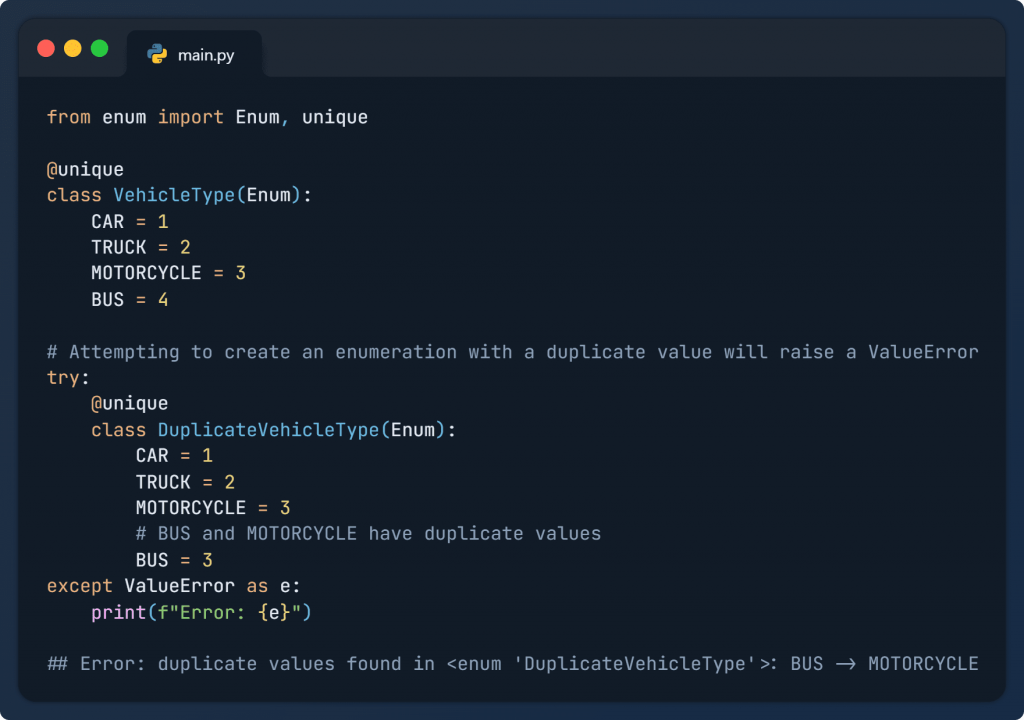Click the 'BUS = 3' line
The image size is (1024, 720).
174,560
